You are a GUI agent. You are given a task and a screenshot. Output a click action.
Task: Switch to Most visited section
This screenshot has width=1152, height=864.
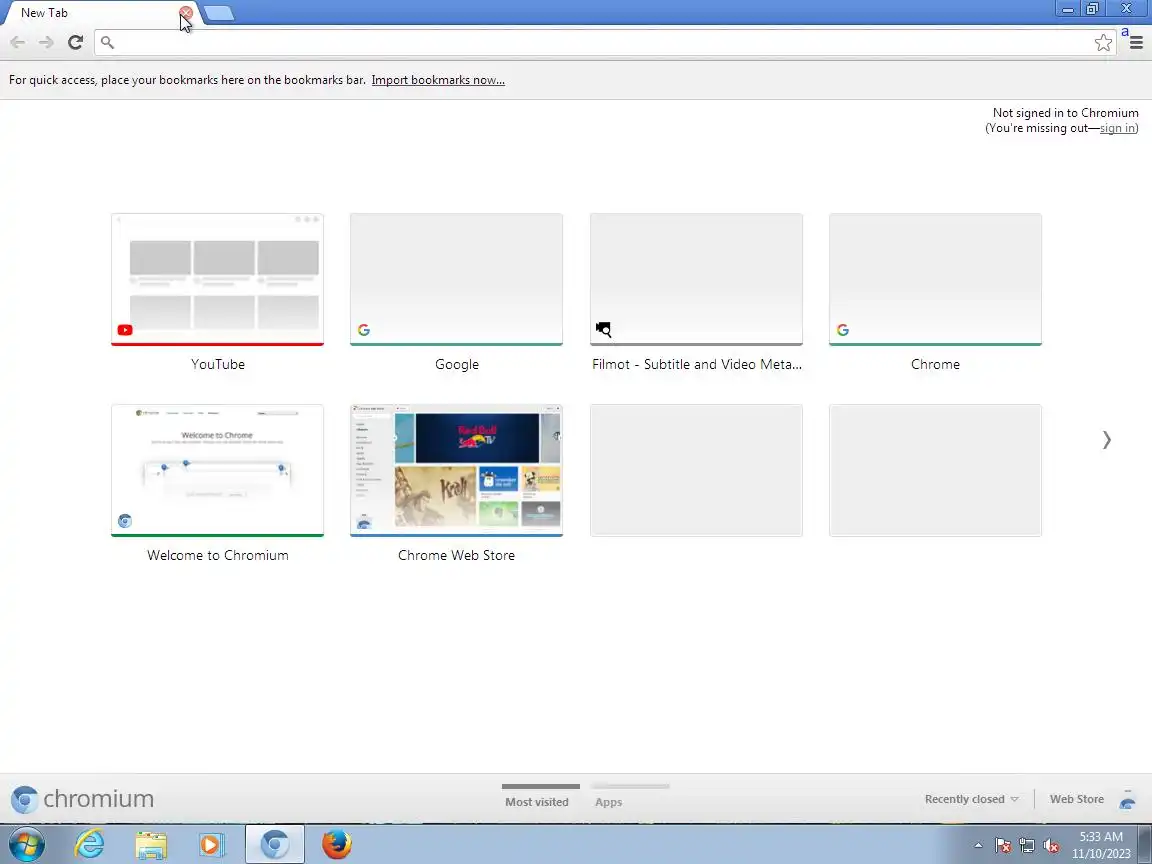pyautogui.click(x=537, y=802)
